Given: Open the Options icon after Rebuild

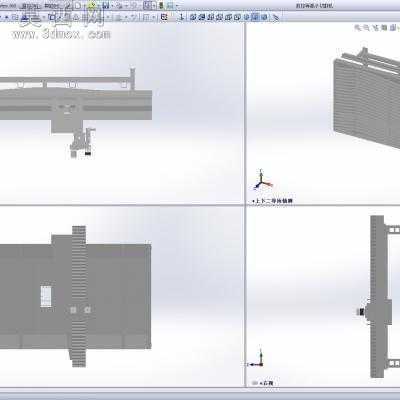Looking at the screenshot, I should coord(170,5).
